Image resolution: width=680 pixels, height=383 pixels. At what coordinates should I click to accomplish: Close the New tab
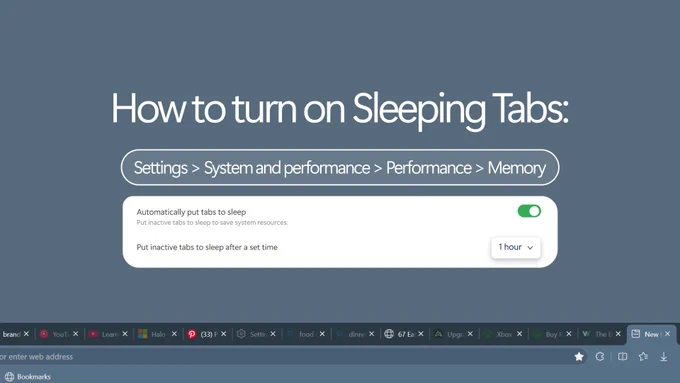[x=667, y=334]
